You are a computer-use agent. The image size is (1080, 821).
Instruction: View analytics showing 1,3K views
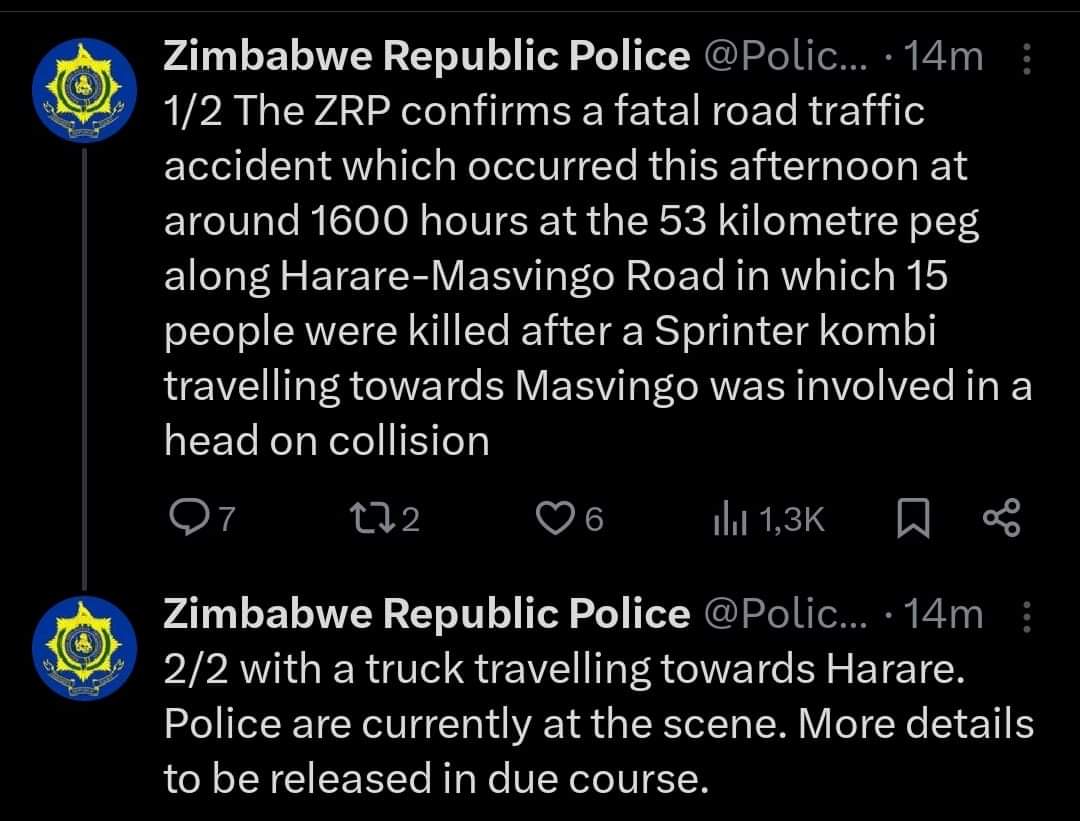click(x=769, y=519)
